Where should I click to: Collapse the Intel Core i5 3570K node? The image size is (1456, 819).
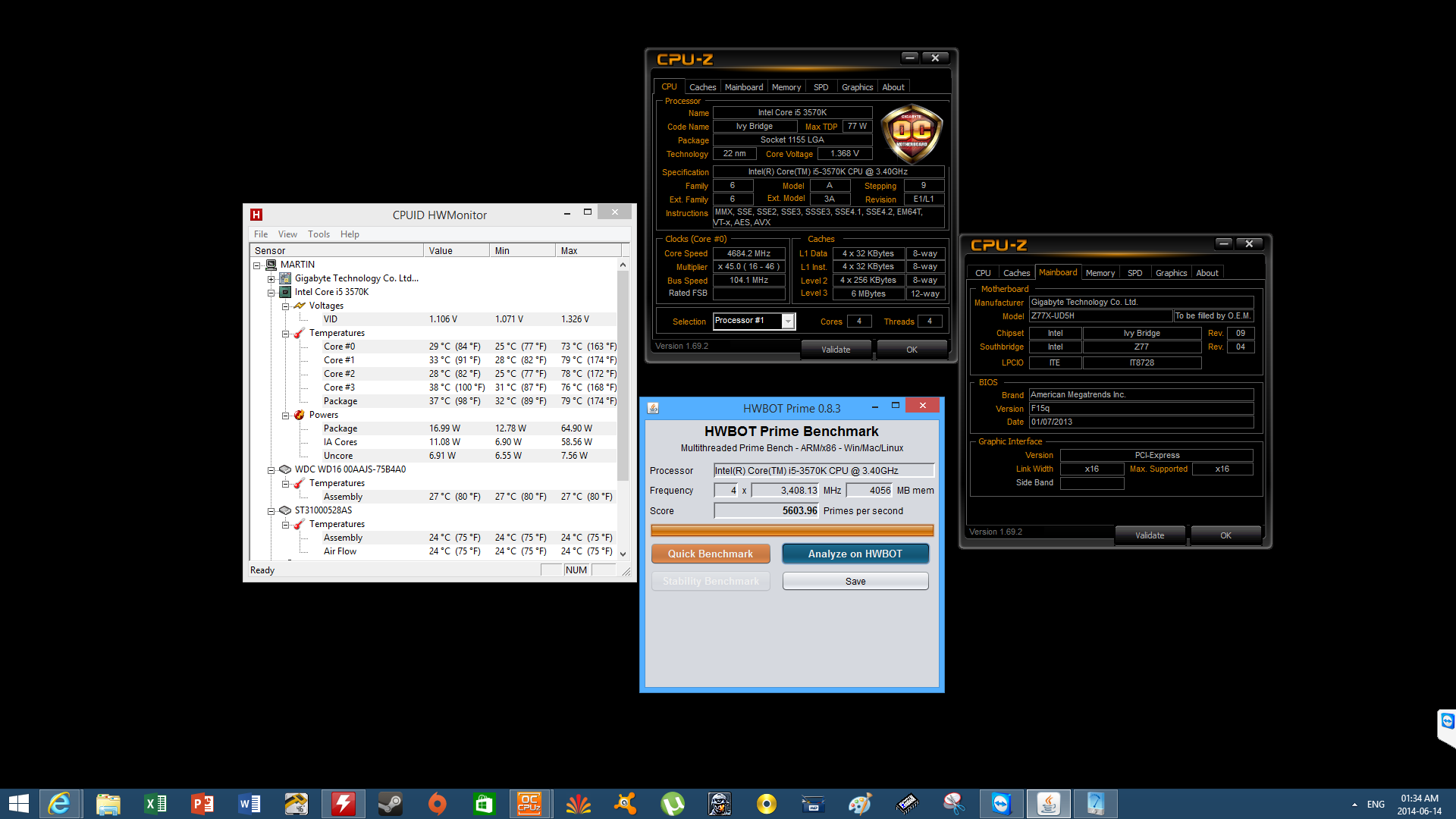(x=271, y=293)
